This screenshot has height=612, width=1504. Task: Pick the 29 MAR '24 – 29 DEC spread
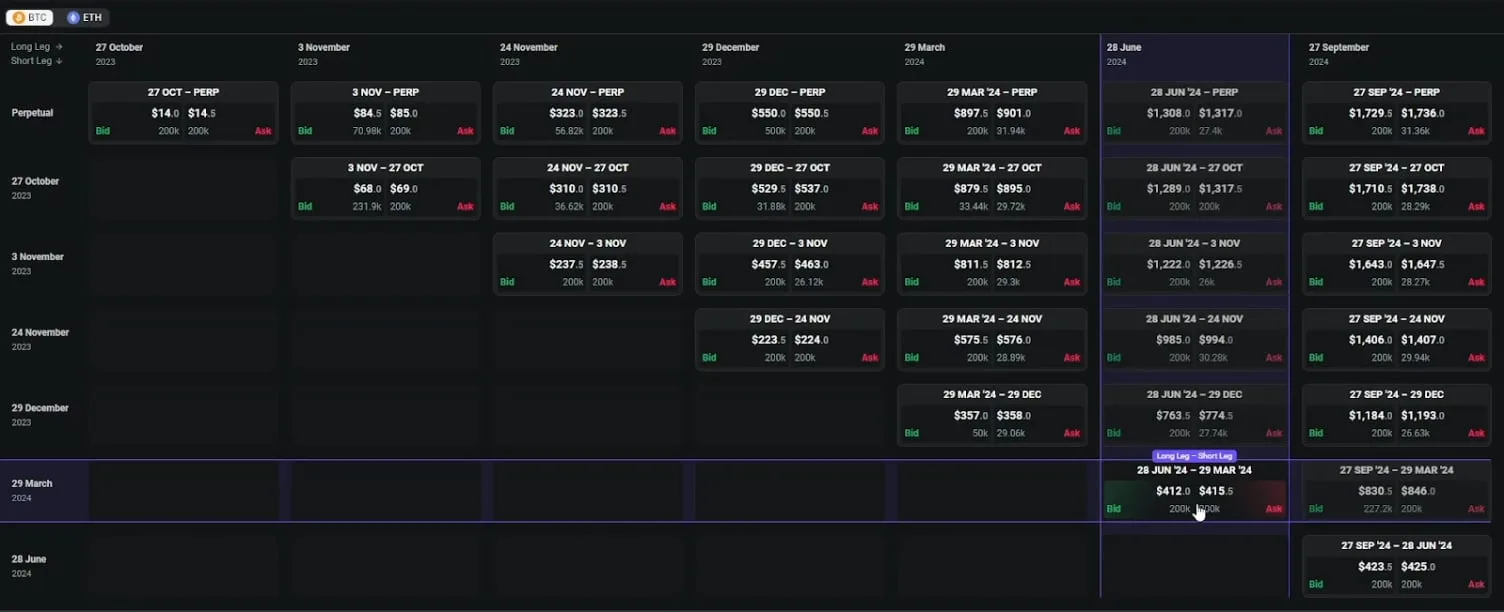click(992, 415)
